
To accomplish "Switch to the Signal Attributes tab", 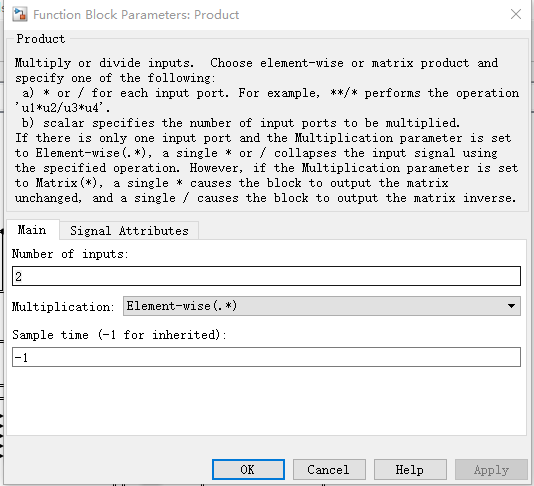I will click(129, 231).
